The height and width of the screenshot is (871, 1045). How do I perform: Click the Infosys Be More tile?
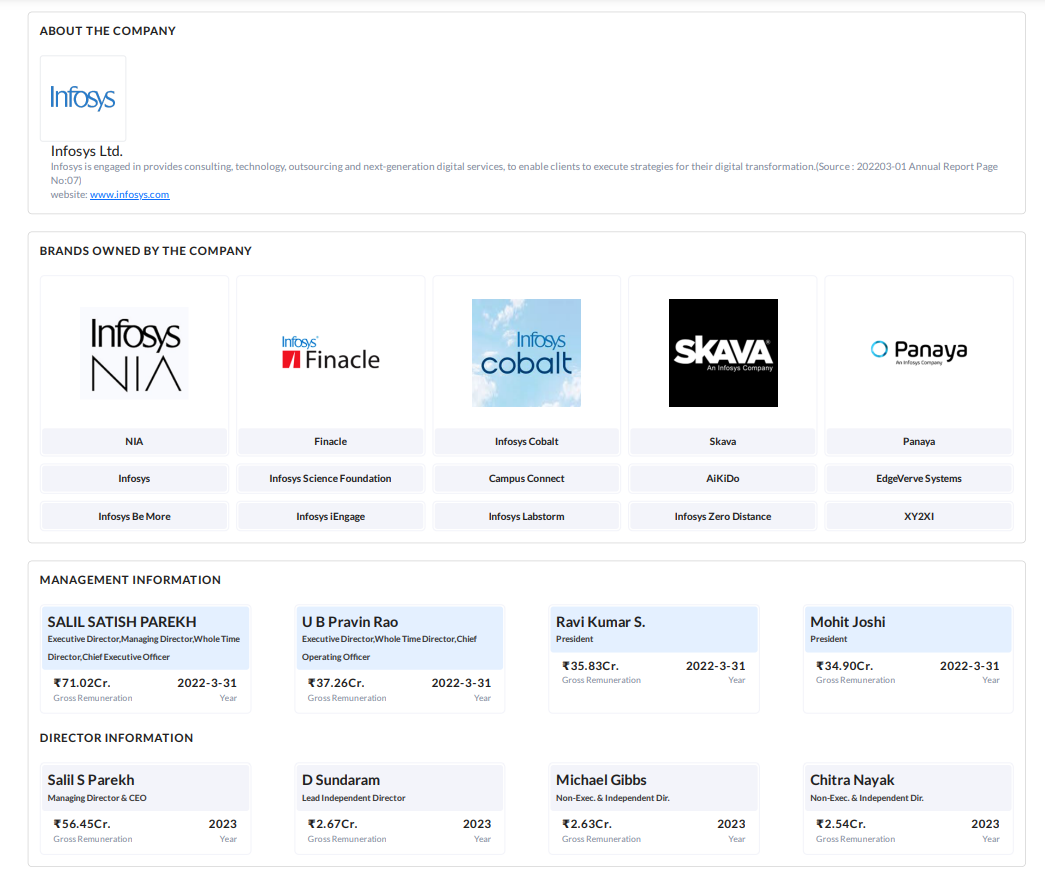pos(134,516)
